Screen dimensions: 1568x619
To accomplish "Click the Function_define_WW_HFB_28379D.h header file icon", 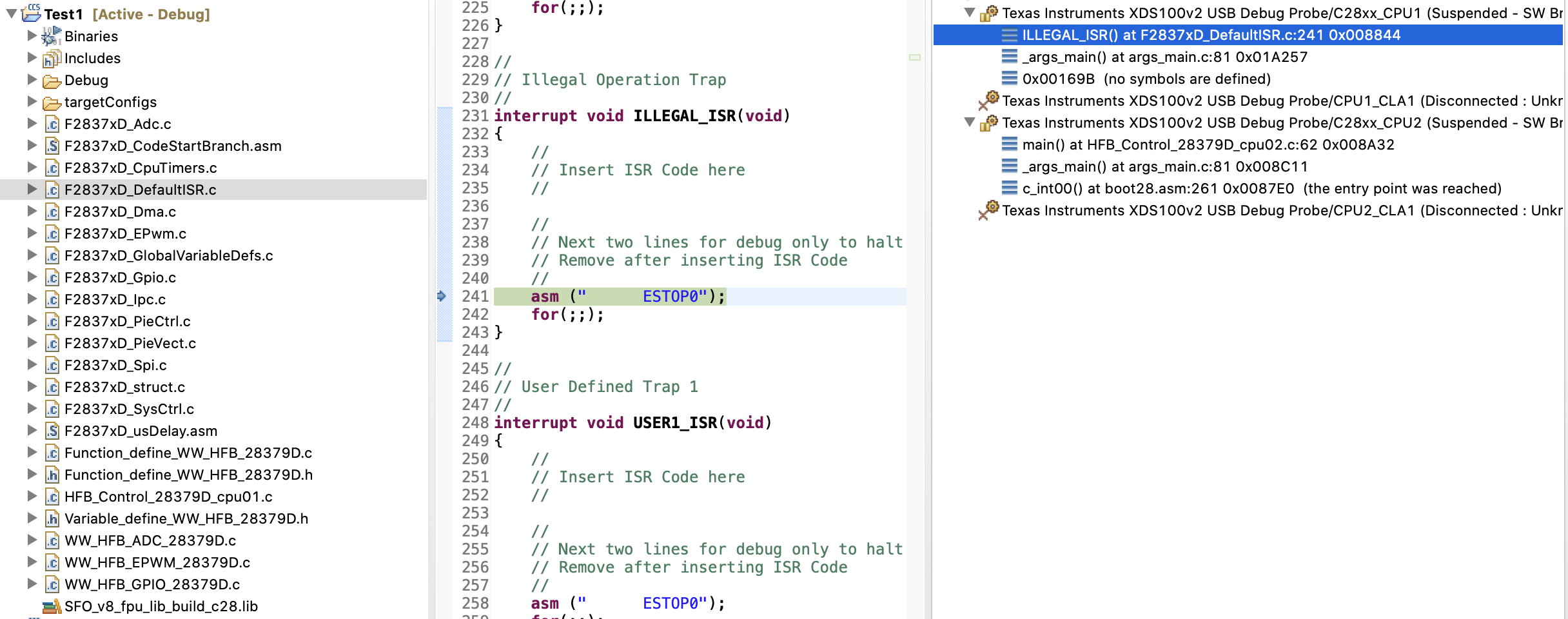I will (x=52, y=475).
